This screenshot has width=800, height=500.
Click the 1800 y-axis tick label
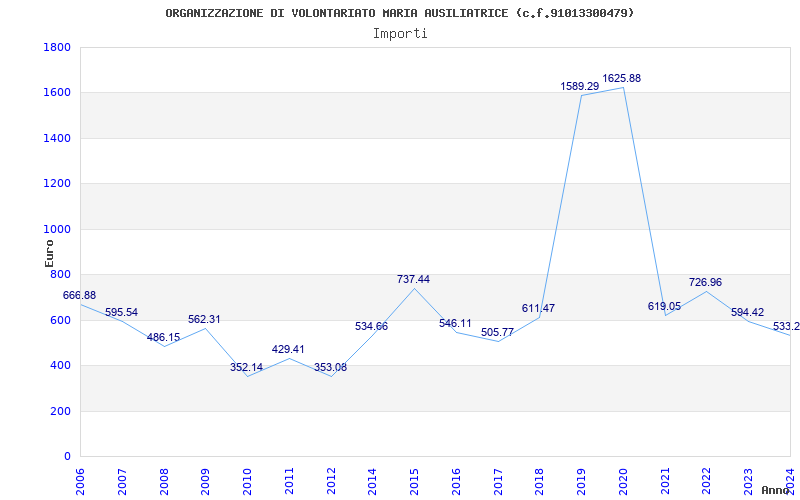click(57, 47)
